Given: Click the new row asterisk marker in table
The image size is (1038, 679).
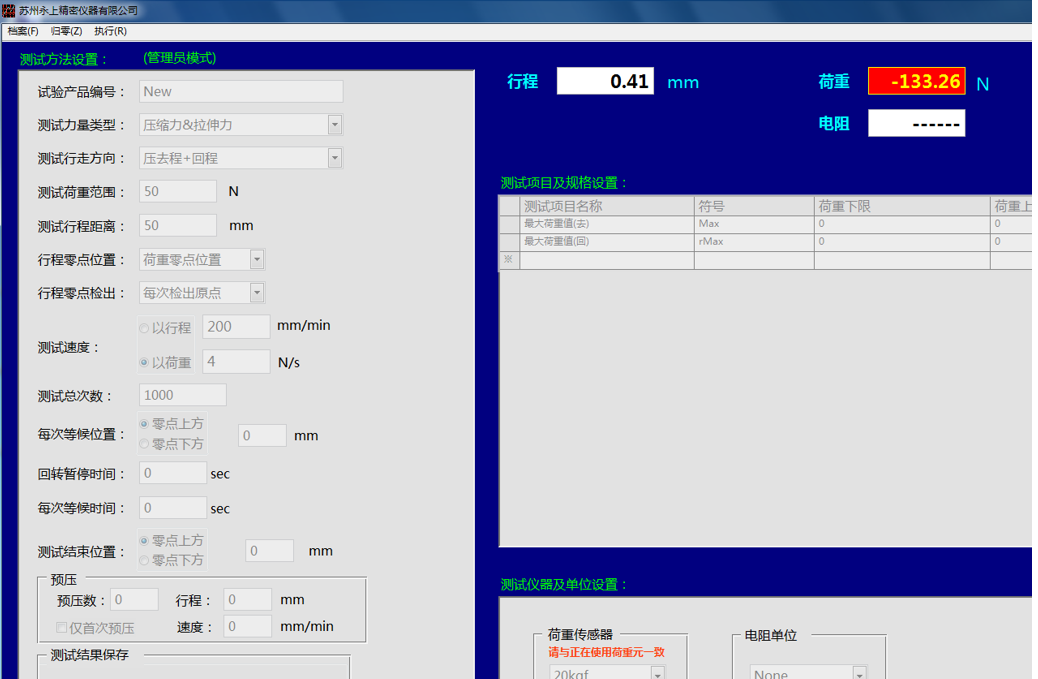Looking at the screenshot, I should click(508, 260).
